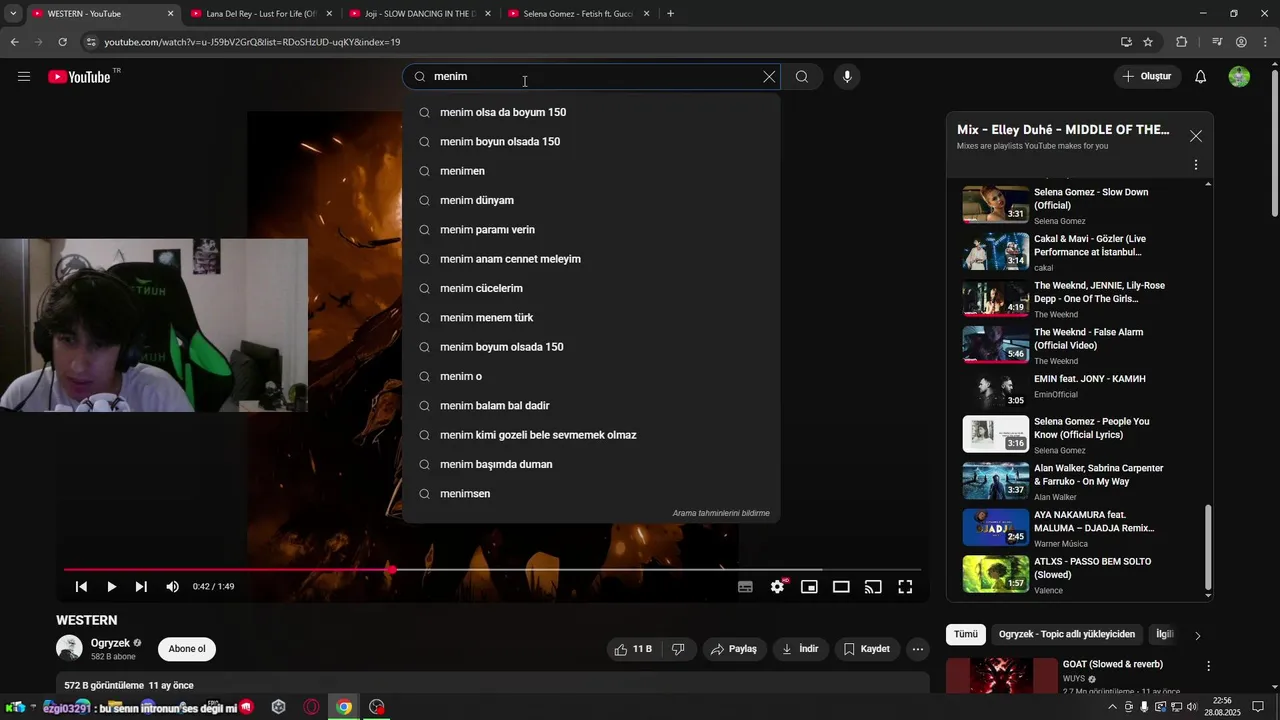Start voice search with microphone

[847, 77]
